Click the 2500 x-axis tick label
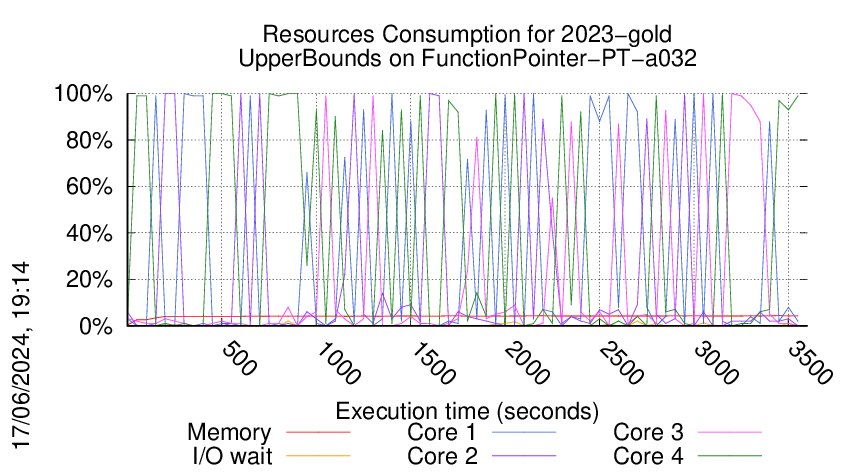The width and height of the screenshot is (850, 475). tap(621, 363)
